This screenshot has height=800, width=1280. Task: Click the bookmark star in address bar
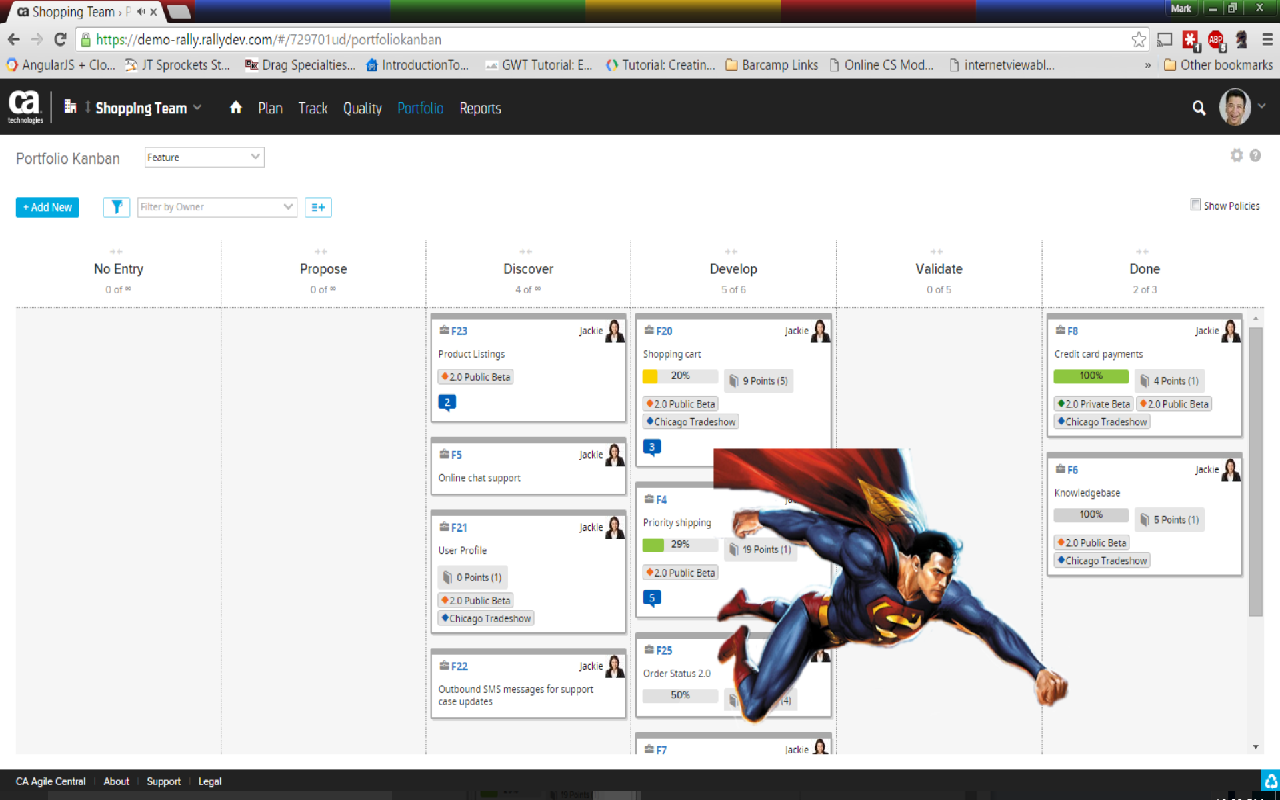click(1139, 40)
